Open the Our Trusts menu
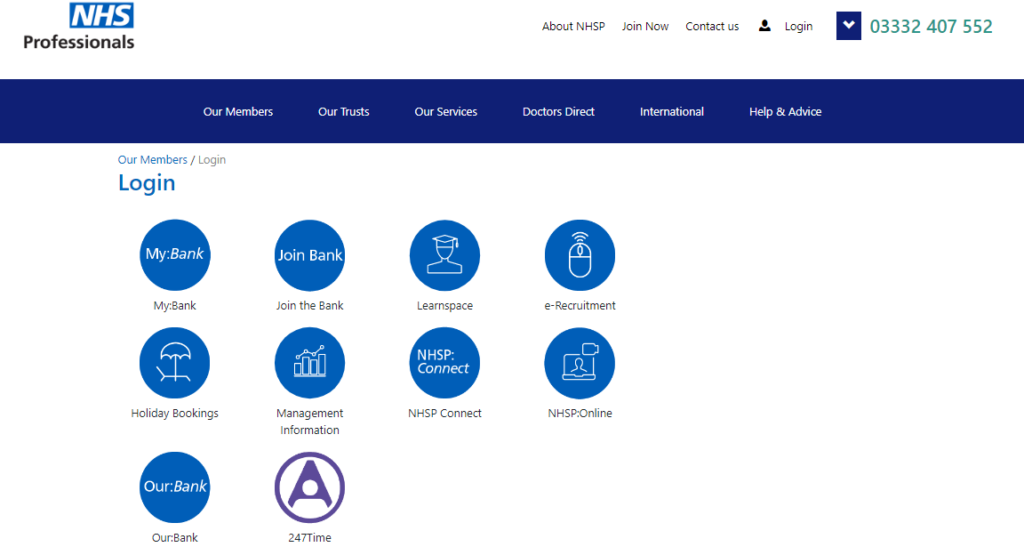1024x547 pixels. coord(344,112)
